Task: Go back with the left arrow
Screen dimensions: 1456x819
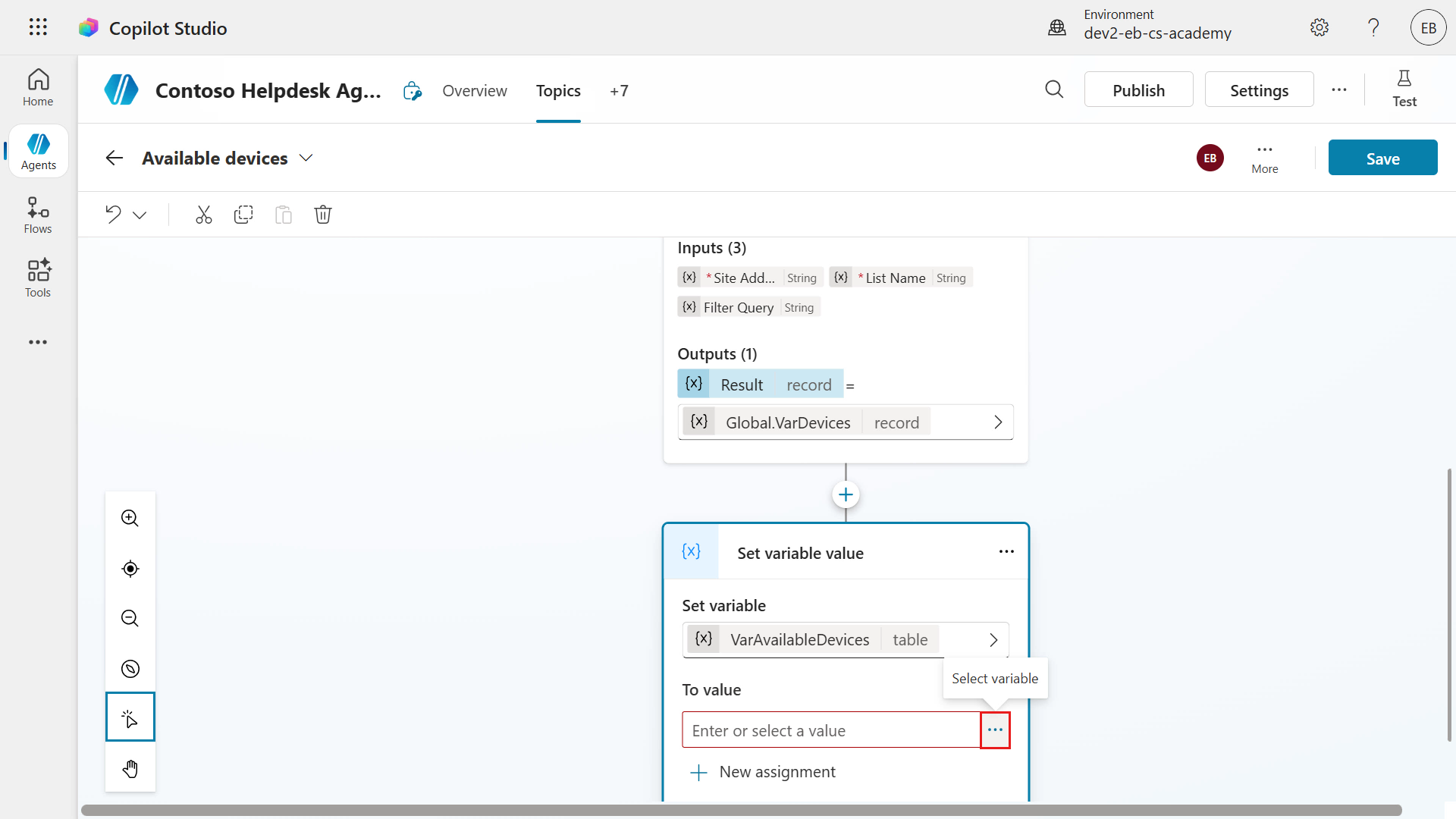Action: pyautogui.click(x=115, y=158)
